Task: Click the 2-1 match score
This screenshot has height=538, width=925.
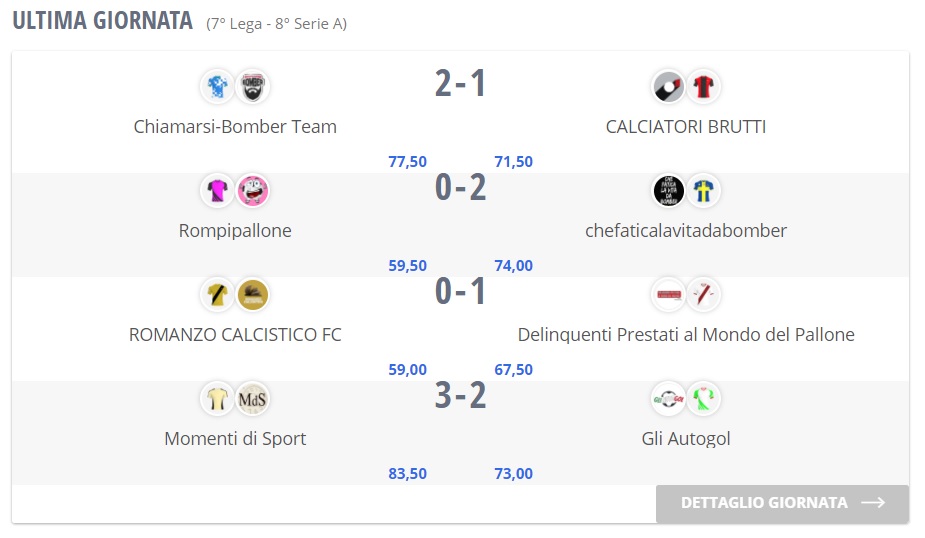Action: [460, 84]
